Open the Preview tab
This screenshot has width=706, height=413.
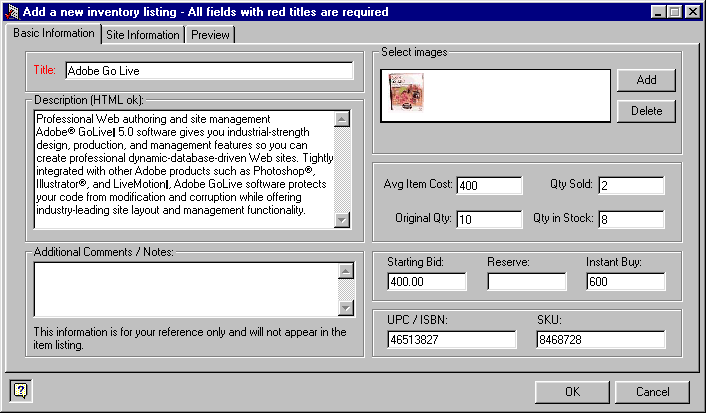(210, 35)
